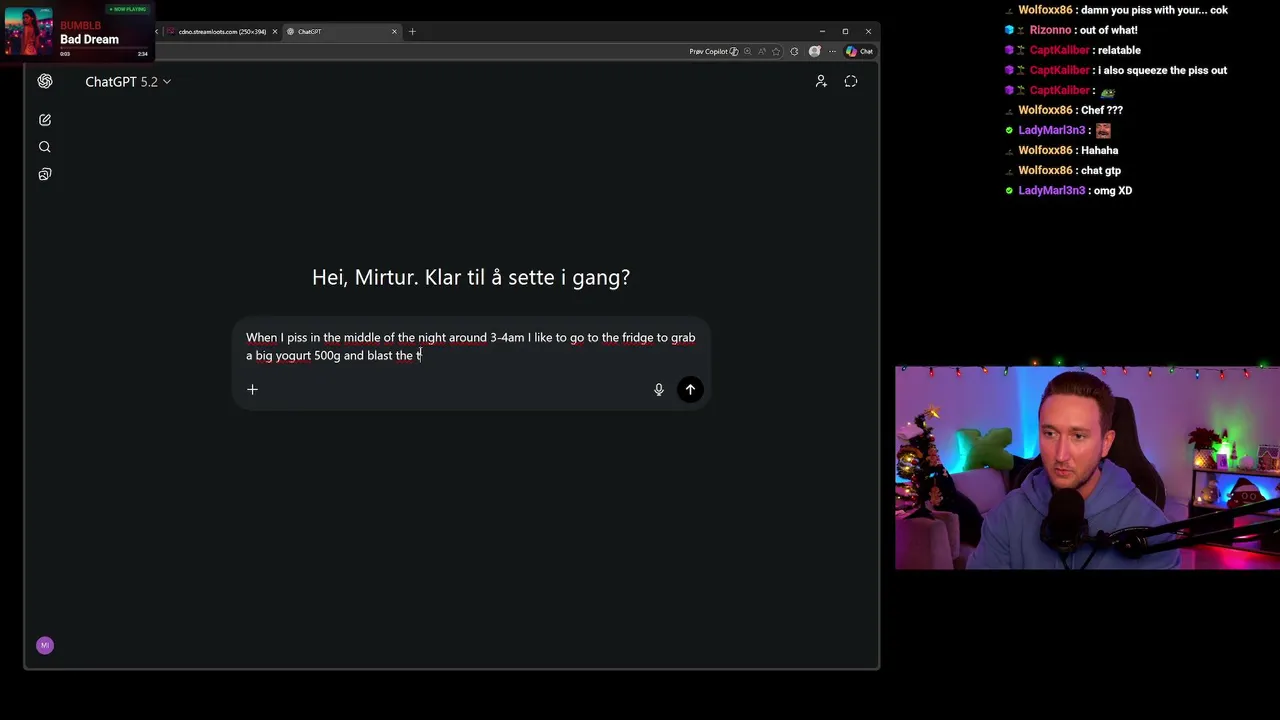Click chat message 'chat gtp'
Image resolution: width=1280 pixels, height=720 pixels.
(1101, 170)
